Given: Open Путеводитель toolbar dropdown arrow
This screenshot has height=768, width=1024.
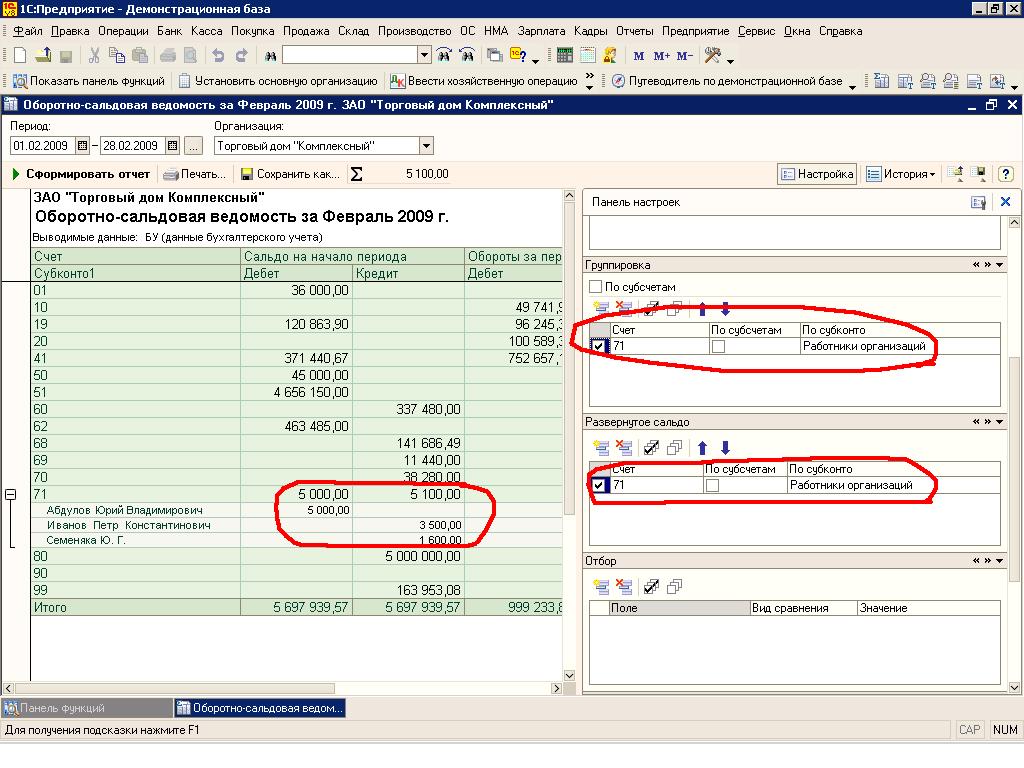Looking at the screenshot, I should [852, 86].
